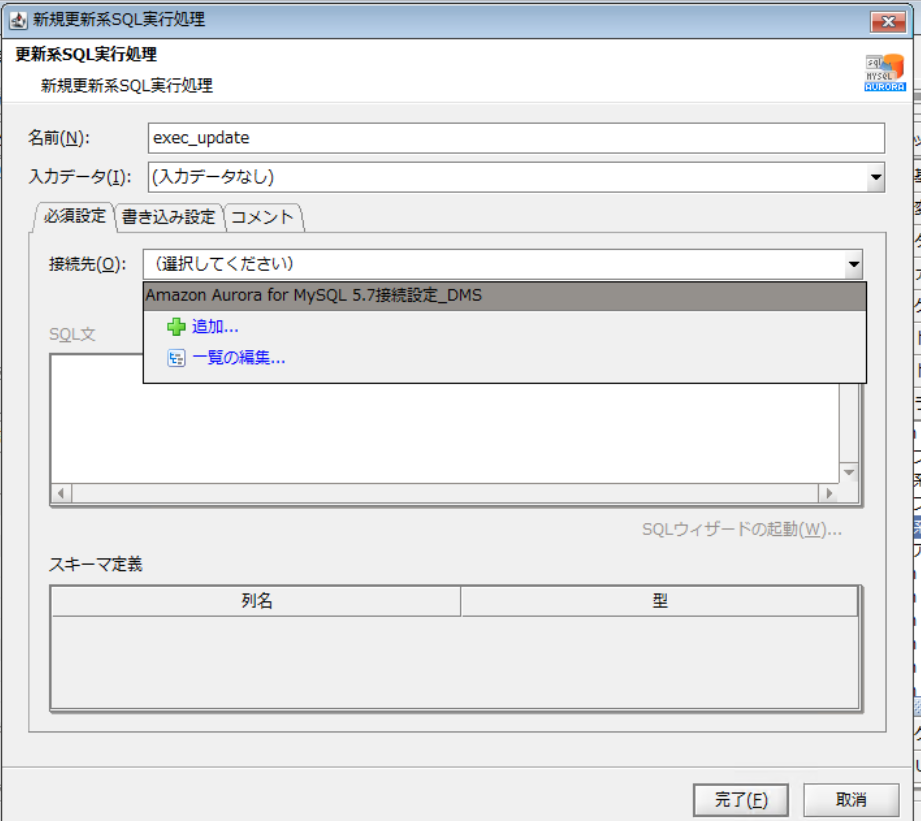Click the MySQL Aurora icon in header
The width and height of the screenshot is (921, 821).
click(x=884, y=72)
